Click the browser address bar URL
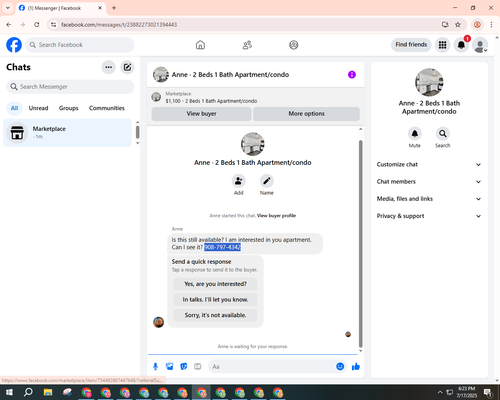The image size is (500, 400). point(119,25)
